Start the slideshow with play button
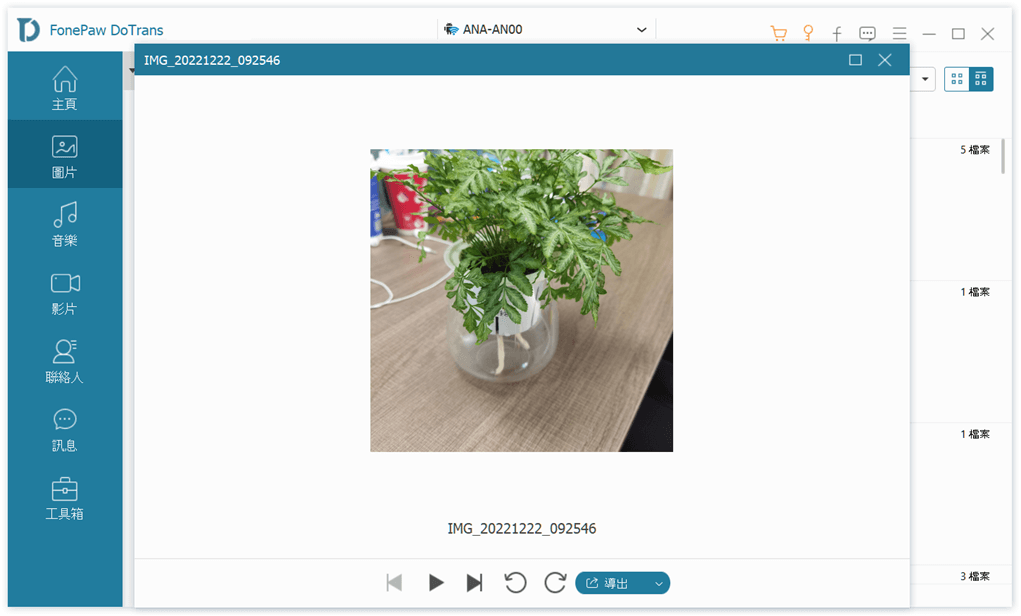The width and height of the screenshot is (1021, 616). (x=436, y=583)
